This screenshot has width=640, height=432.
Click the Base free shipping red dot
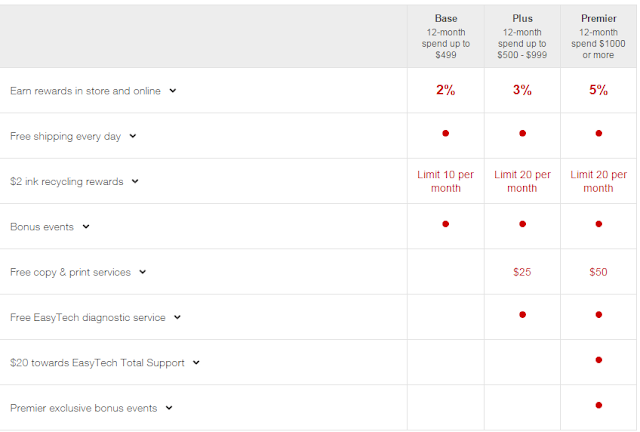click(x=445, y=133)
